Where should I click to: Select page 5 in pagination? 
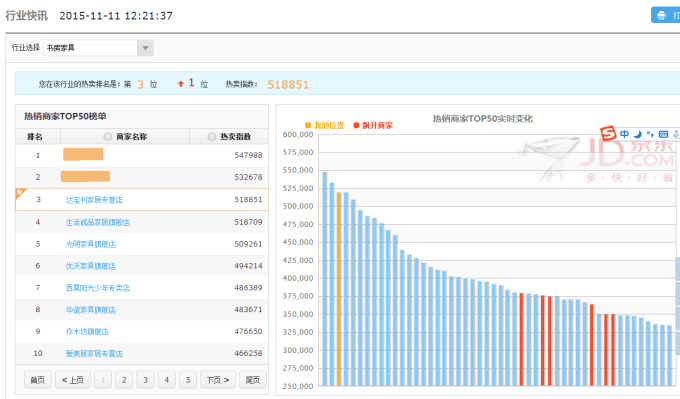(188, 380)
